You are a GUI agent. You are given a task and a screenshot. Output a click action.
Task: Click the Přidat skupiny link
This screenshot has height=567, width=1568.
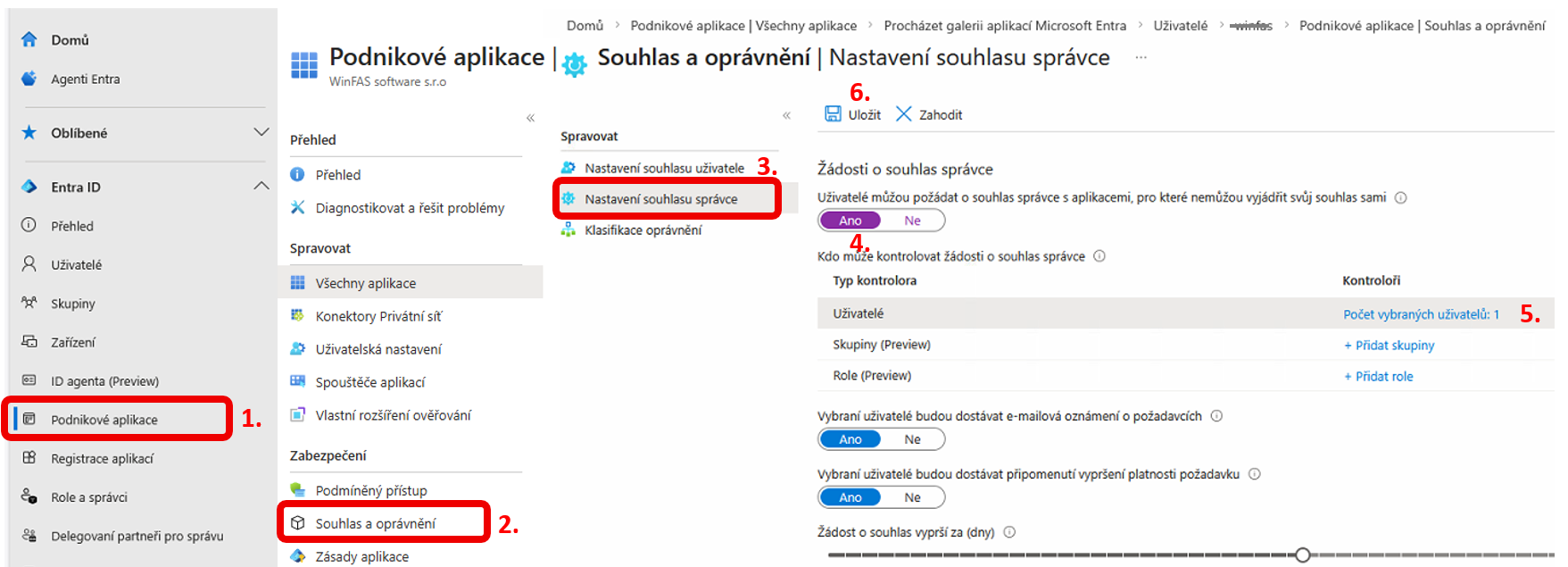1389,346
